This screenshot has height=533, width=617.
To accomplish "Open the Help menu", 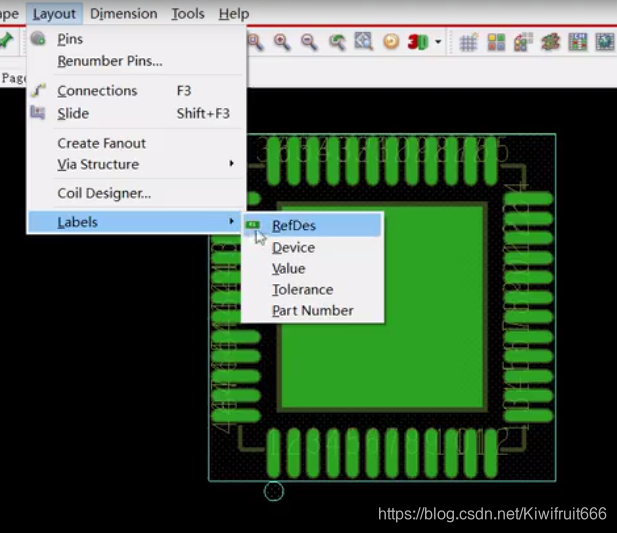I will click(234, 14).
